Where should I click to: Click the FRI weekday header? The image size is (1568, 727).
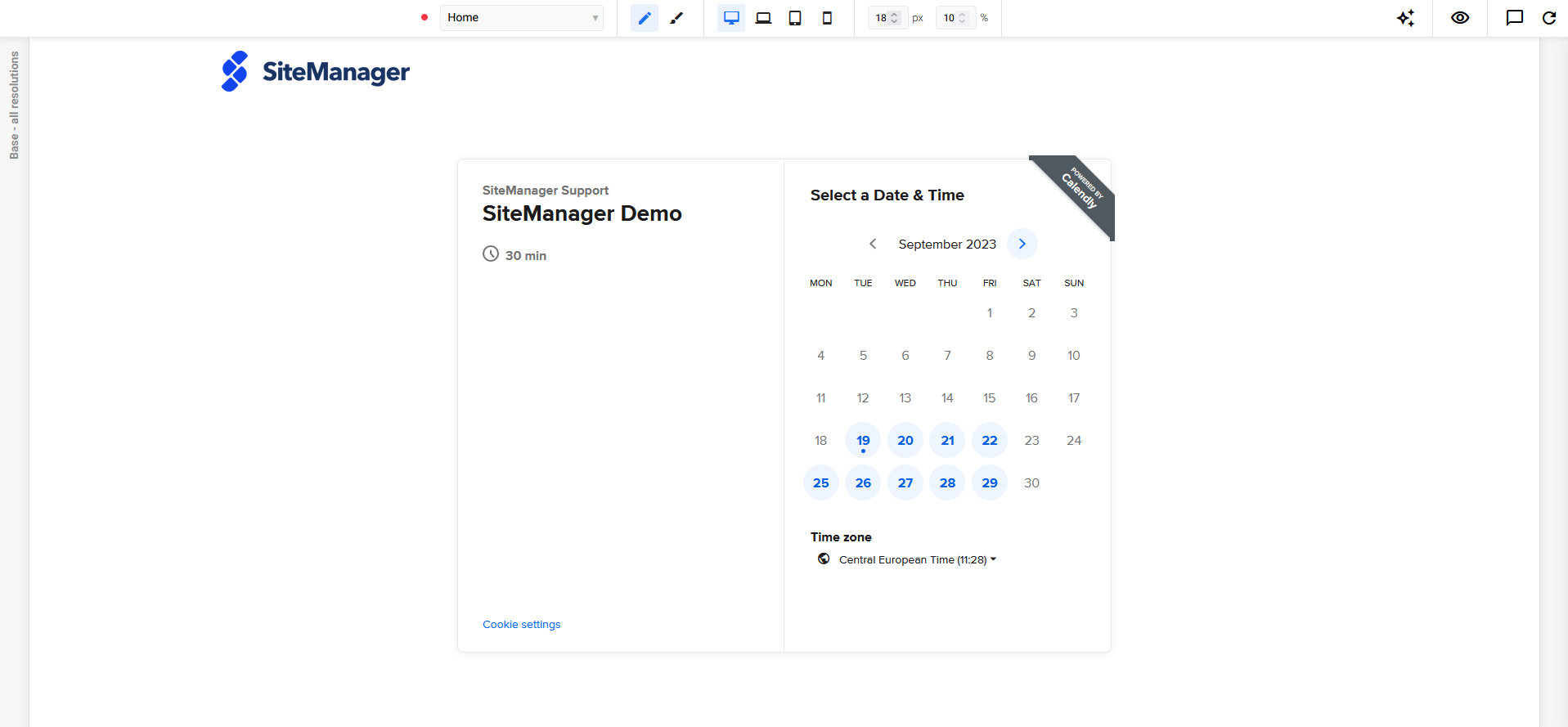point(990,283)
